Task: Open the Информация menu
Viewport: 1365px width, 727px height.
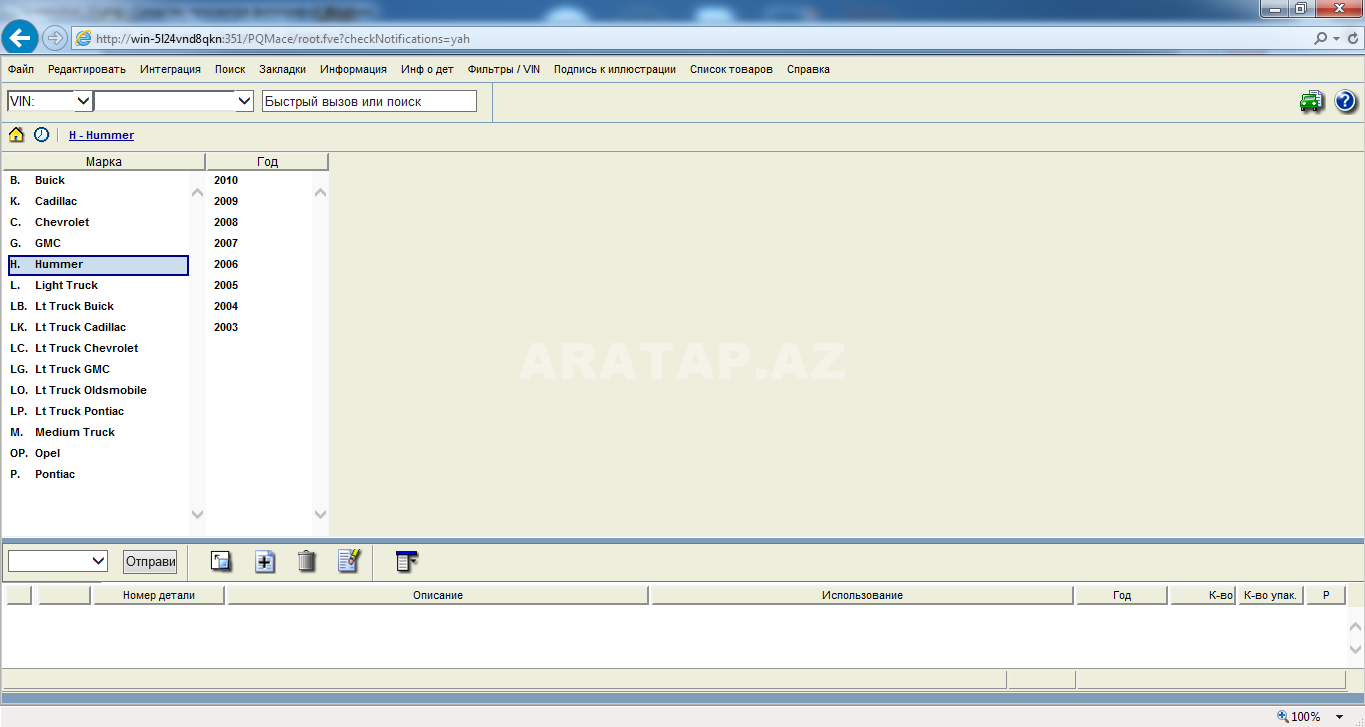Action: [x=353, y=69]
